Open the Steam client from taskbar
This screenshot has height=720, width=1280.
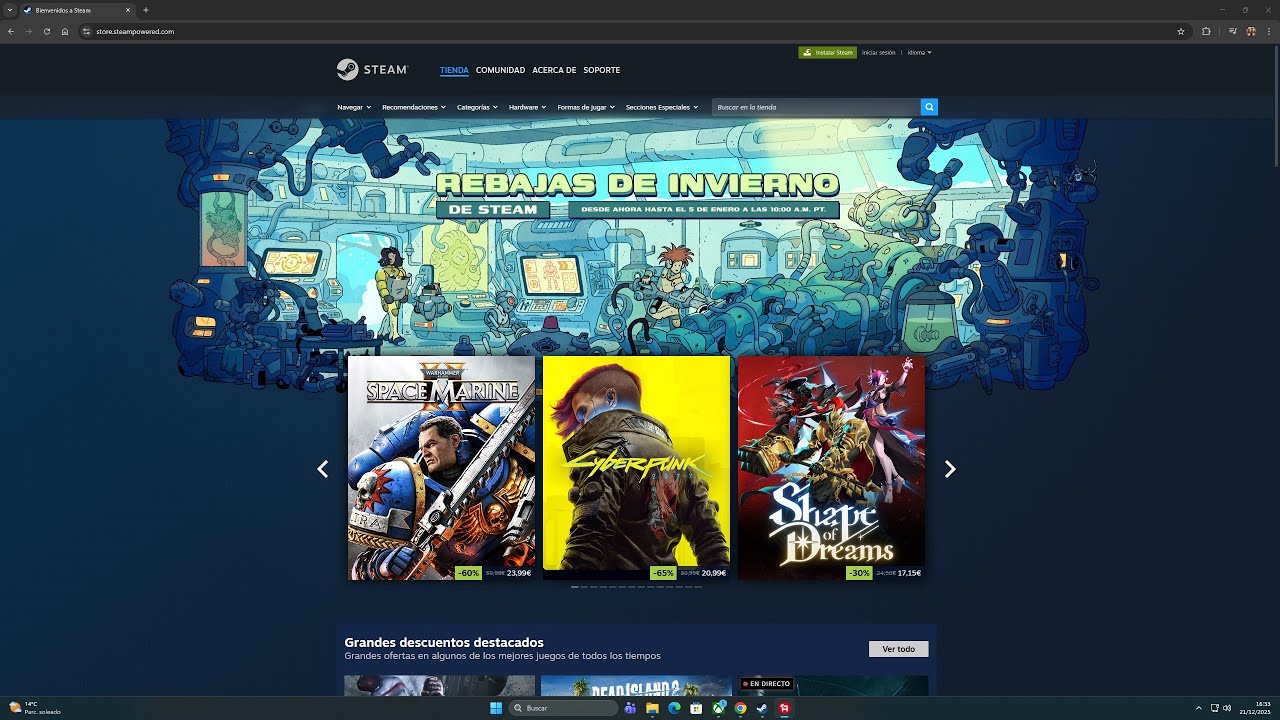(762, 708)
